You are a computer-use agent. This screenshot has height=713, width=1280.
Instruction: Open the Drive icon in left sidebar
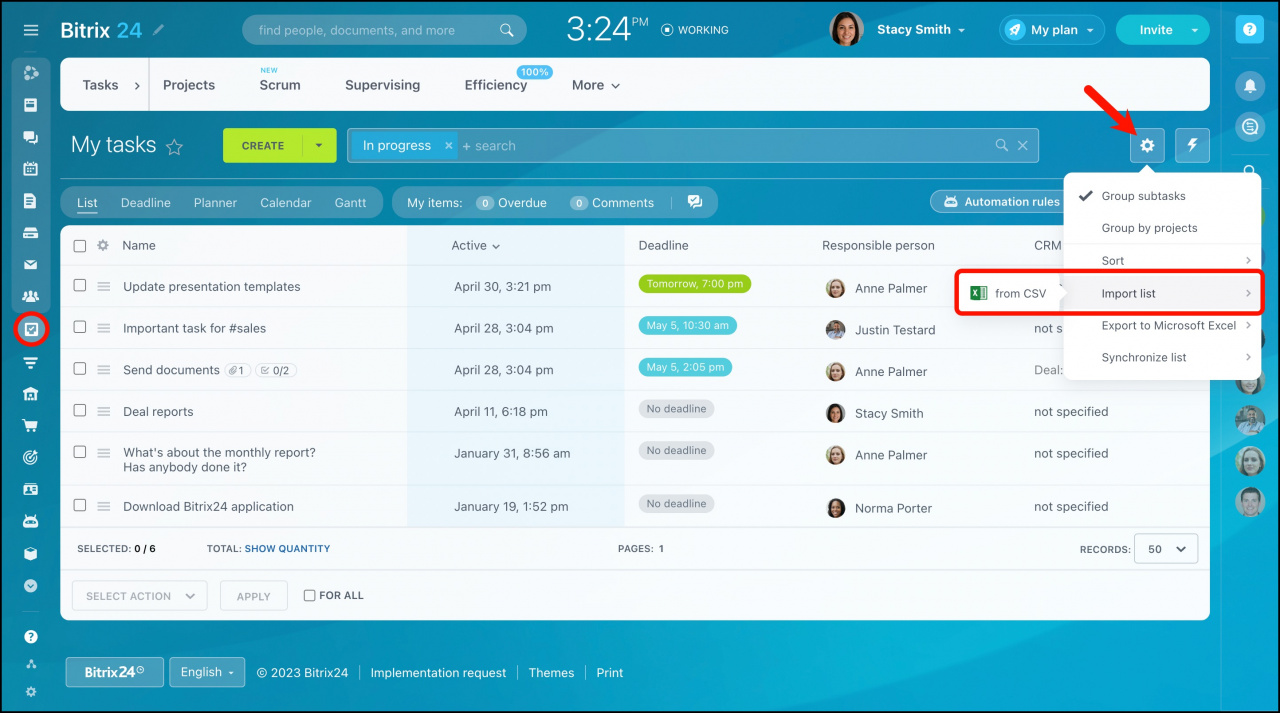point(31,233)
